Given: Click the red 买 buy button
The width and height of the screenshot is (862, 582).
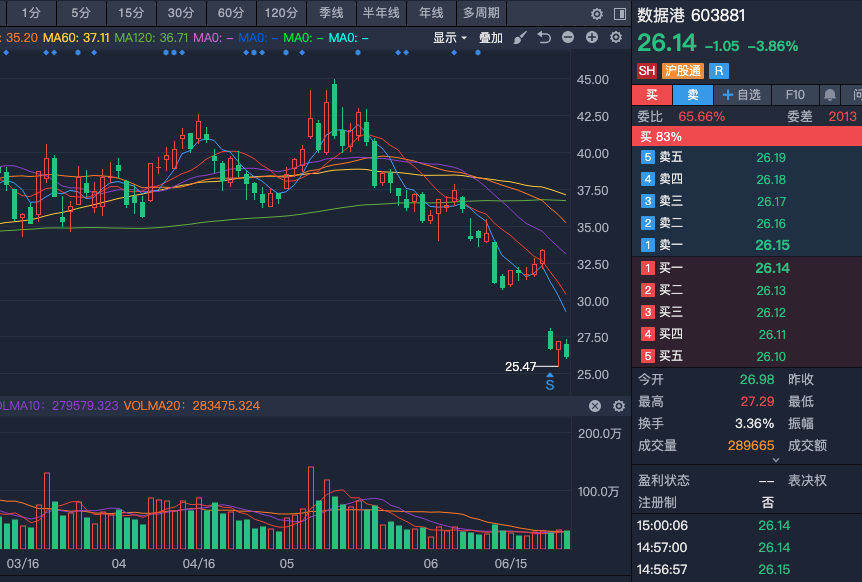Looking at the screenshot, I should [652, 95].
